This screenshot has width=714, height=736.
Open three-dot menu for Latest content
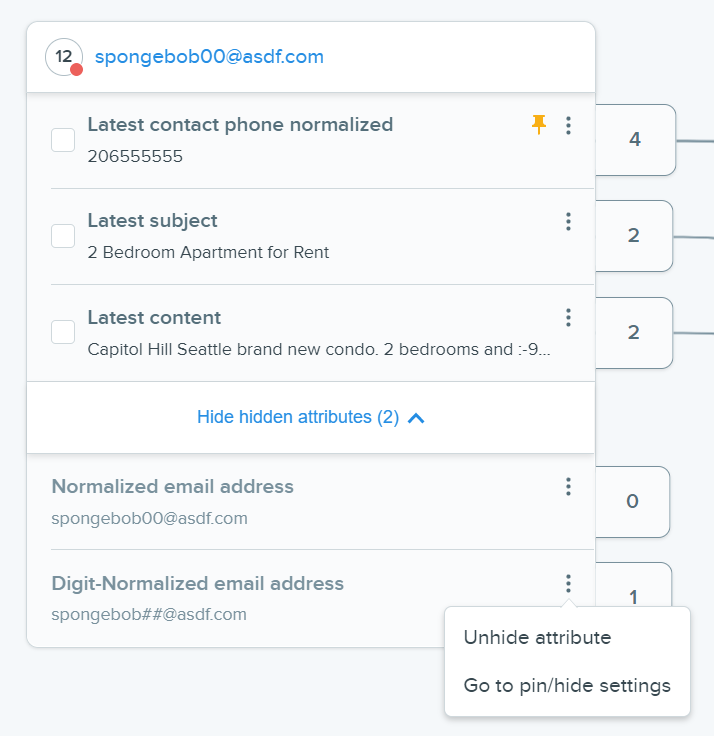click(568, 318)
